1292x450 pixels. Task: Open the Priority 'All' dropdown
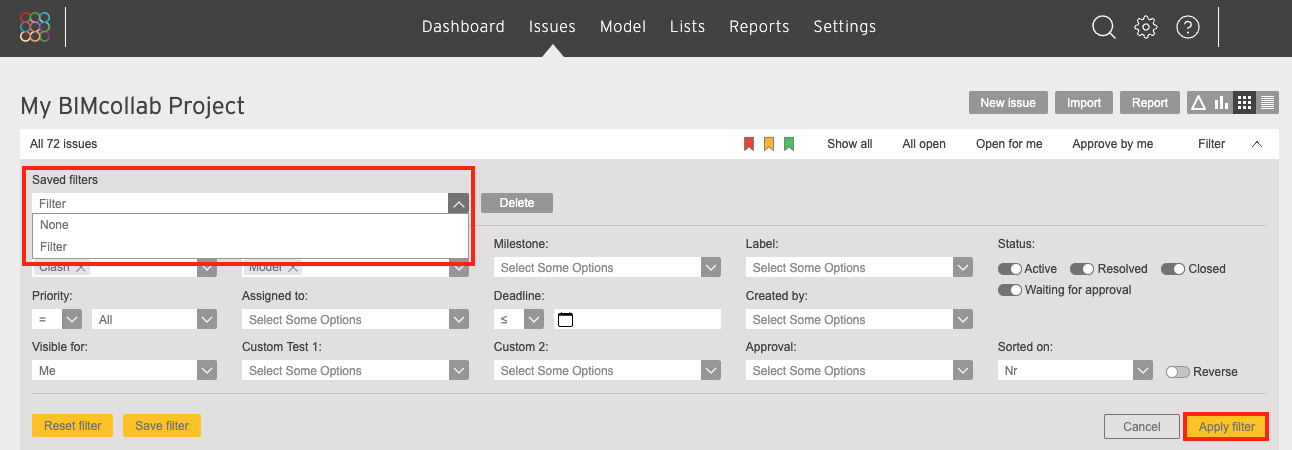[x=154, y=319]
